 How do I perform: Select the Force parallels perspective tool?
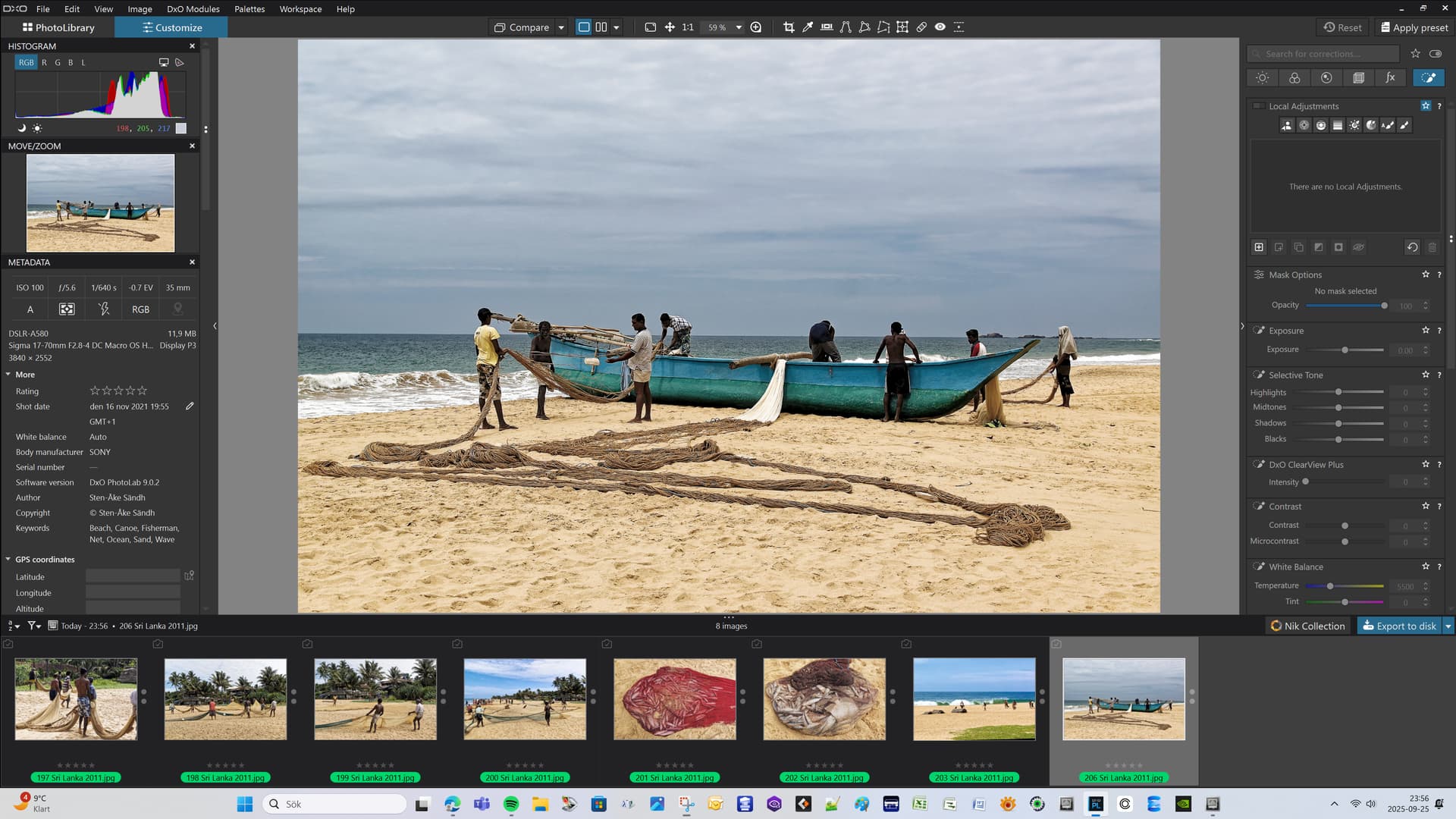click(846, 27)
